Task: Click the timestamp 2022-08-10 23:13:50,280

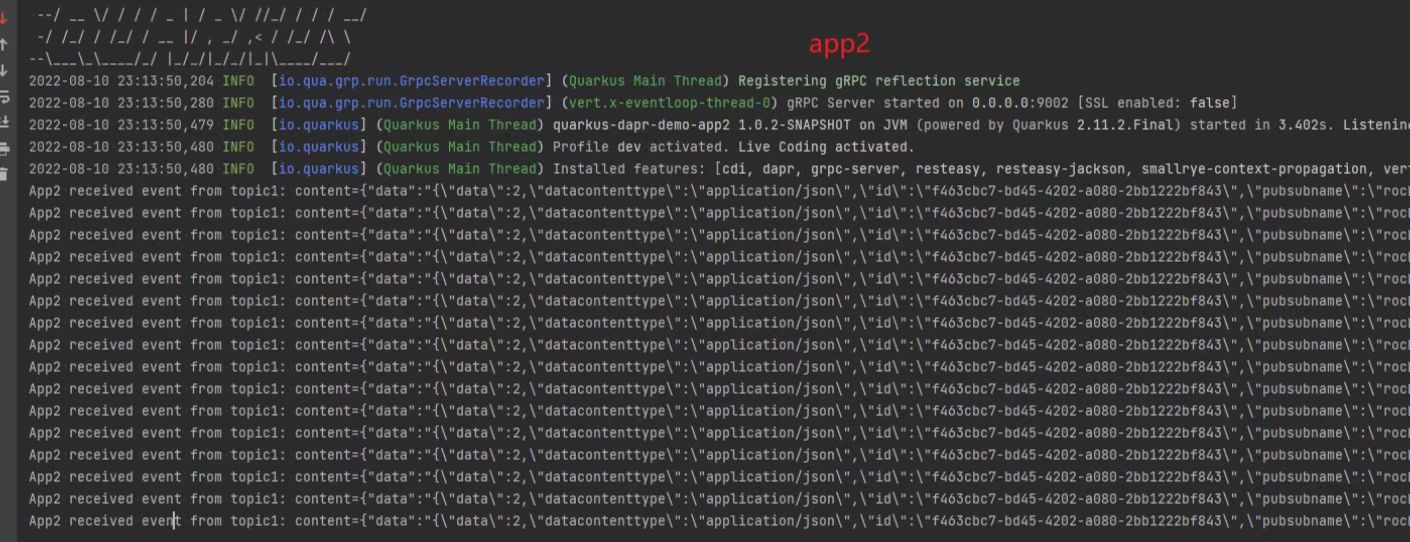Action: (x=121, y=103)
